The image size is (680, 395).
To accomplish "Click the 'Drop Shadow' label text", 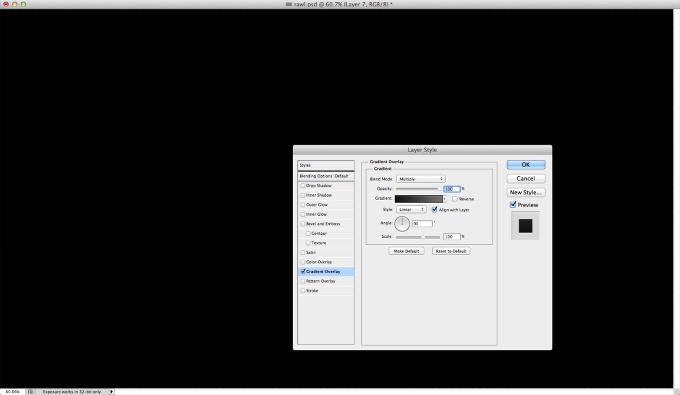I will coord(319,186).
